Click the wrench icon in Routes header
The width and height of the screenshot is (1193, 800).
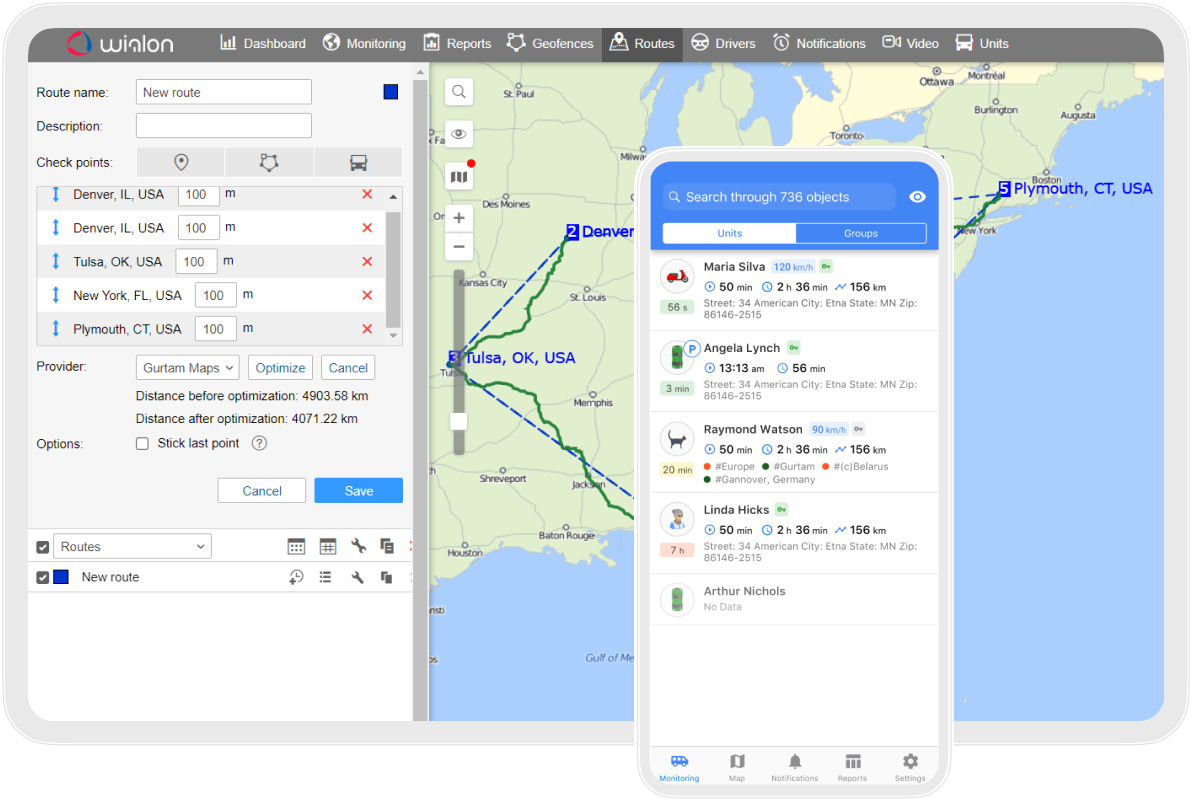click(x=358, y=546)
